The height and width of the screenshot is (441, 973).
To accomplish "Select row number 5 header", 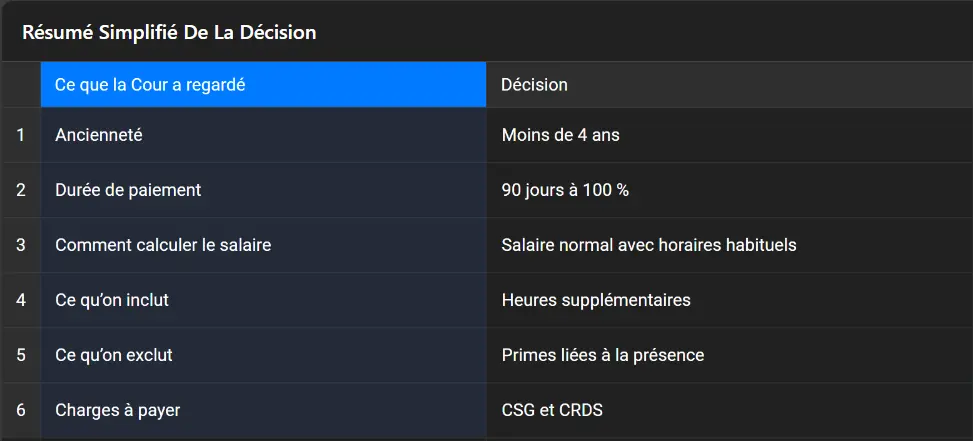I will coord(20,355).
